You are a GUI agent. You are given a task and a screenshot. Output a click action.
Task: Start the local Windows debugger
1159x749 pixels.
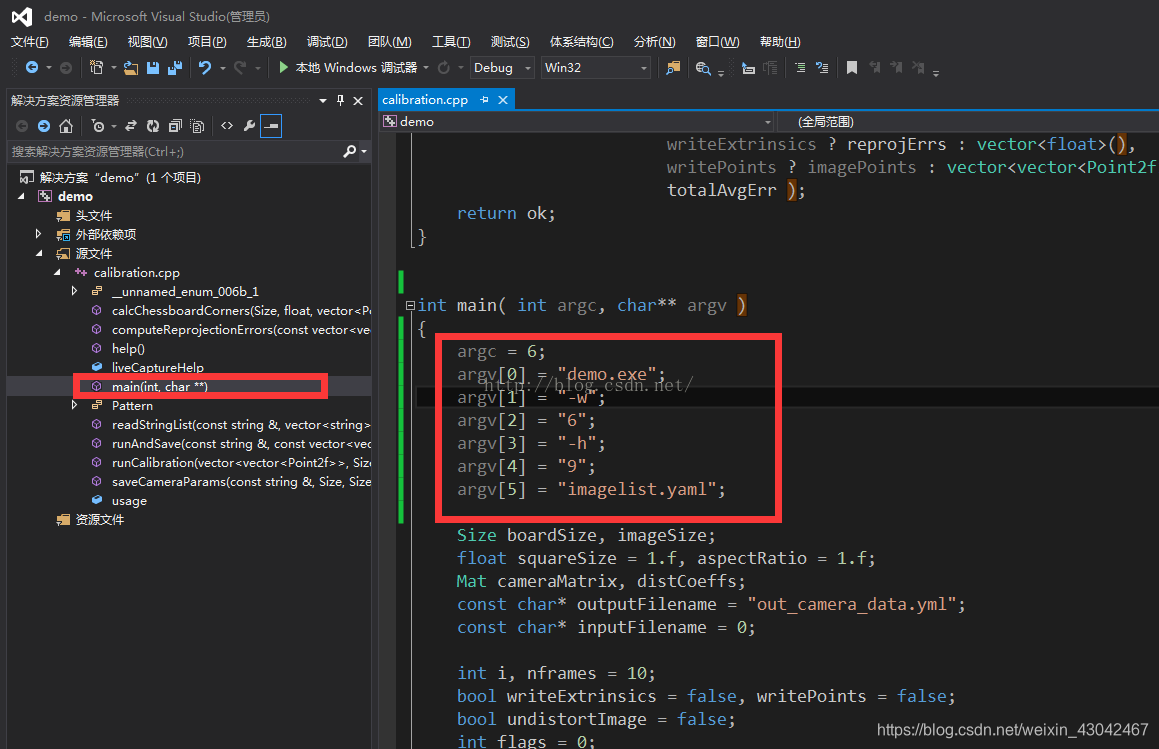(349, 67)
